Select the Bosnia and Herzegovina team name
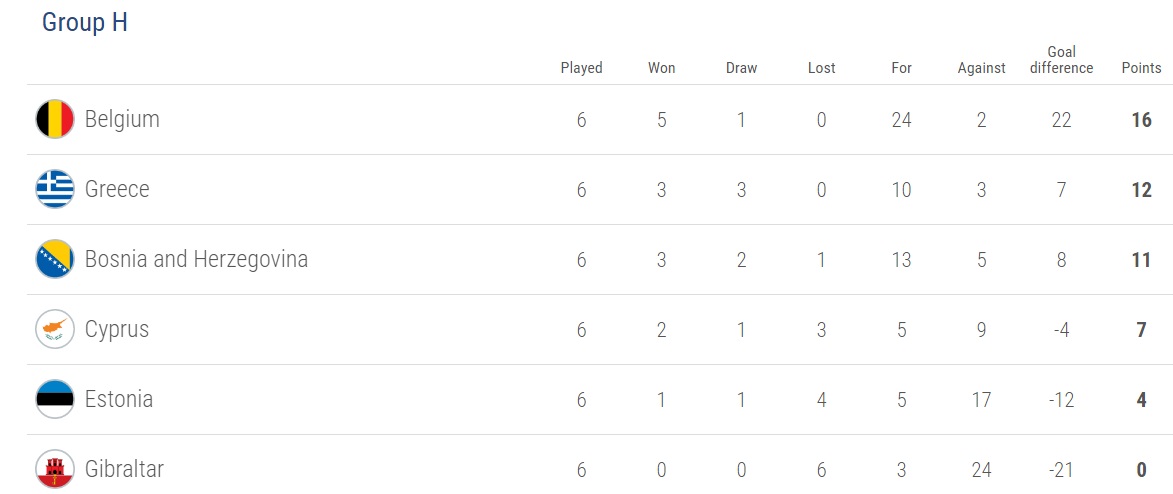The height and width of the screenshot is (494, 1173). pos(196,259)
